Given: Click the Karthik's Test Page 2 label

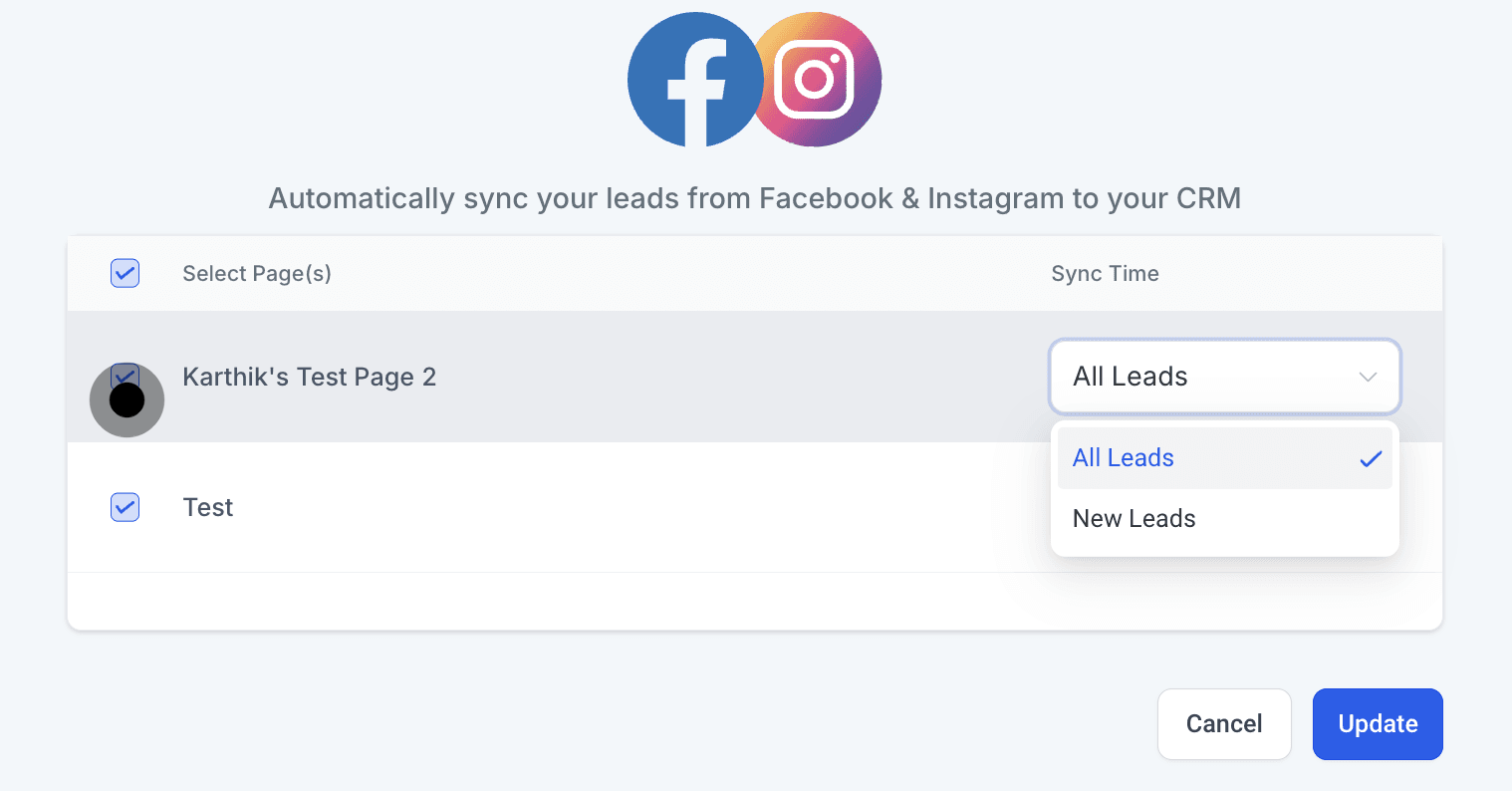Looking at the screenshot, I should tap(310, 377).
